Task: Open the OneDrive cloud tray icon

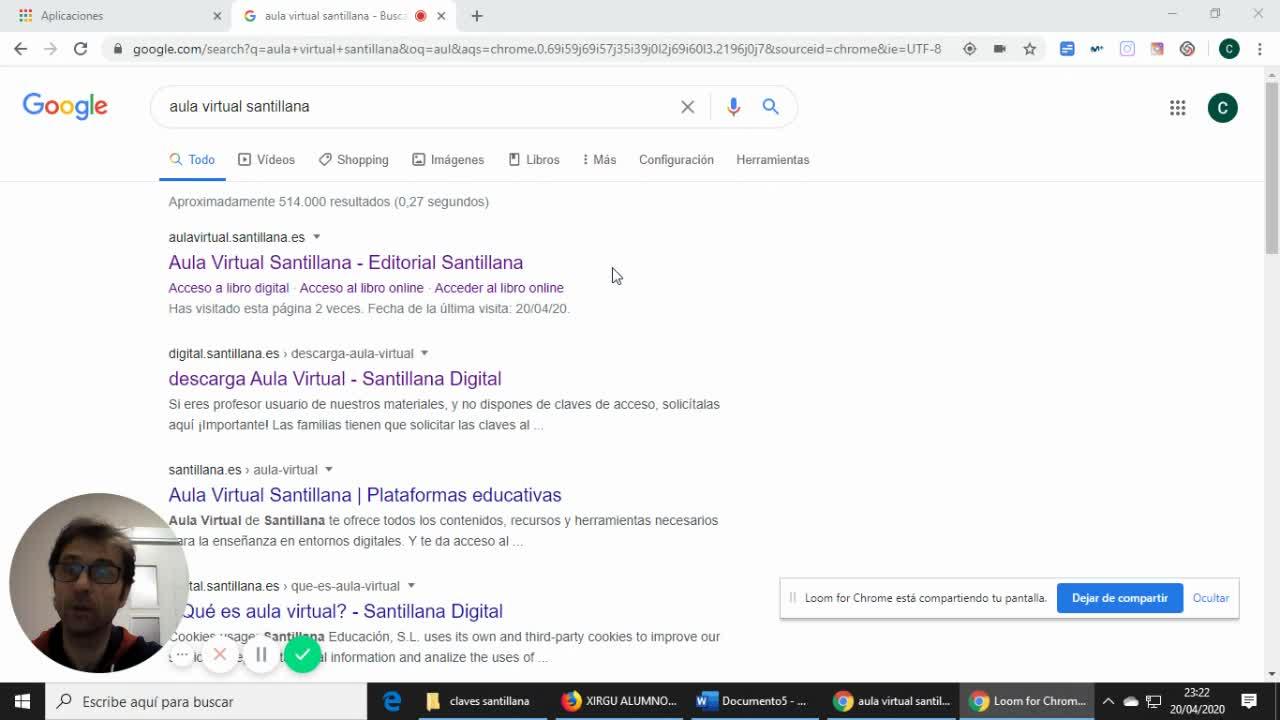Action: pyautogui.click(x=1131, y=701)
